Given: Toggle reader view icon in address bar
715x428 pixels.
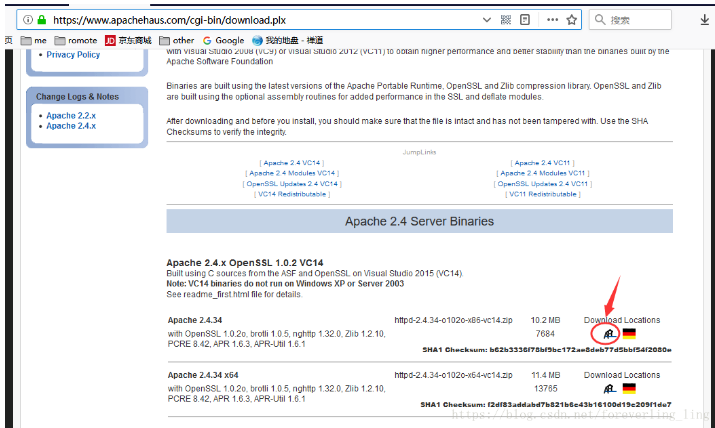Looking at the screenshot, I should coord(525,20).
